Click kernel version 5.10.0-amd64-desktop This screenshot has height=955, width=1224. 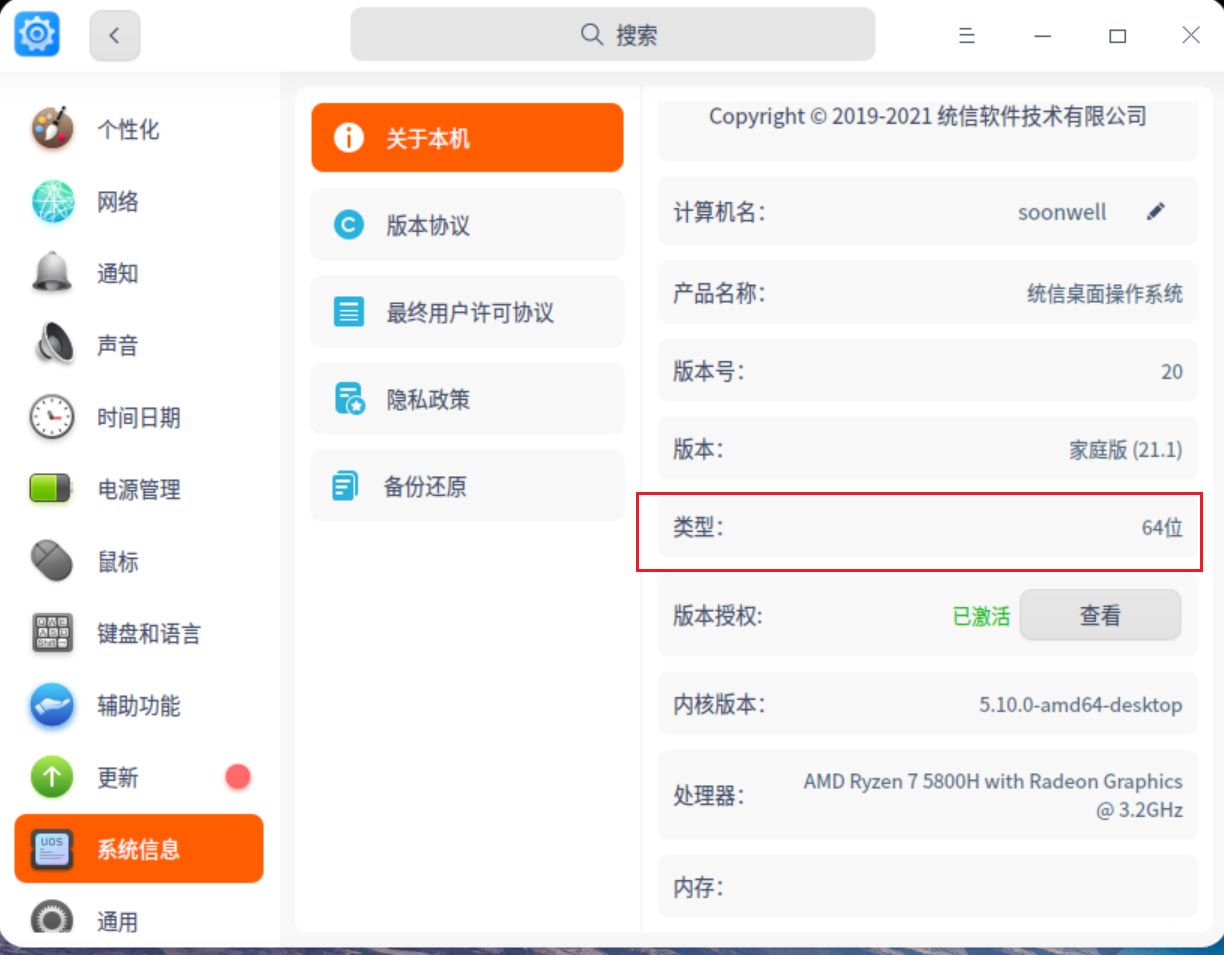(x=1081, y=705)
